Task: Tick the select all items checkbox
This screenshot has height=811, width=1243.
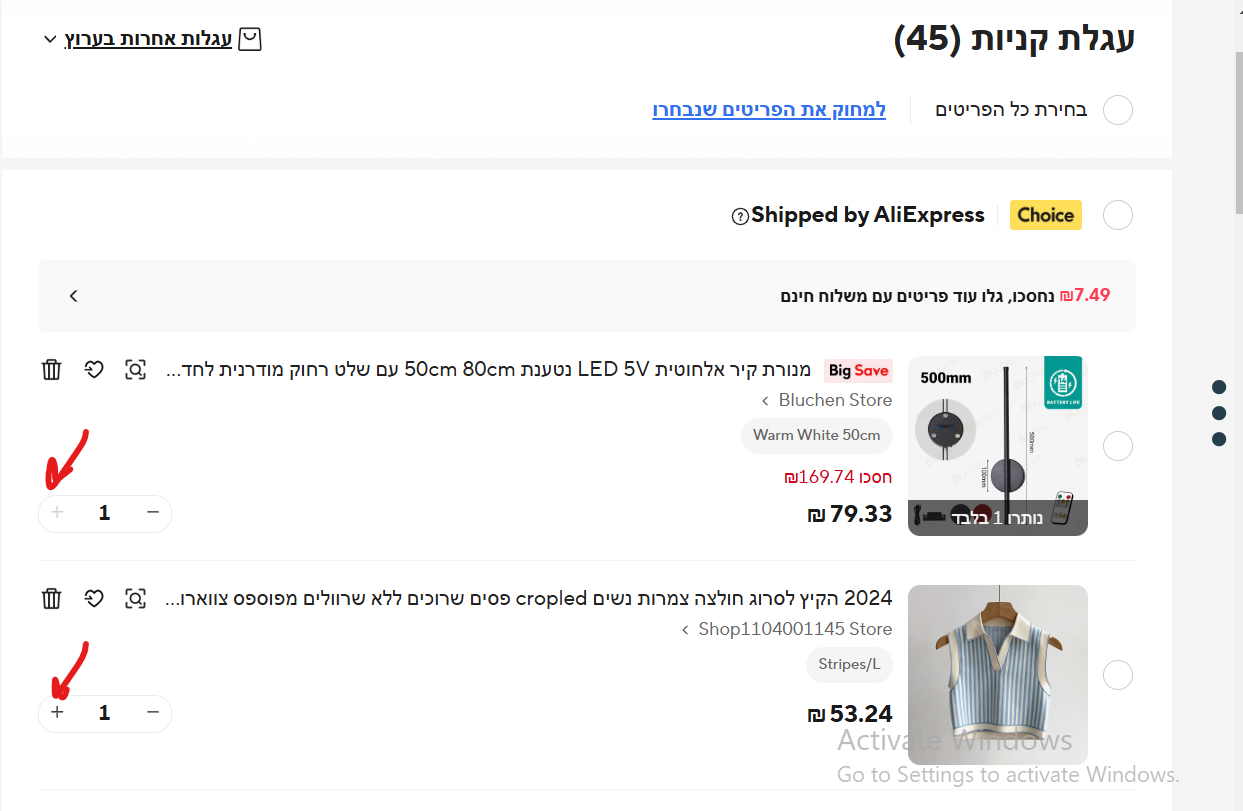Action: coord(1117,110)
